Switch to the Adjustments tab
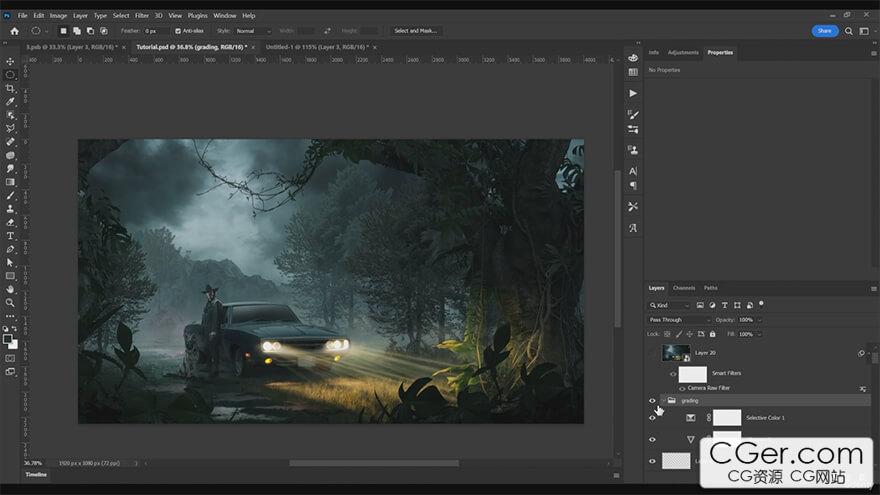880x495 pixels. [683, 52]
